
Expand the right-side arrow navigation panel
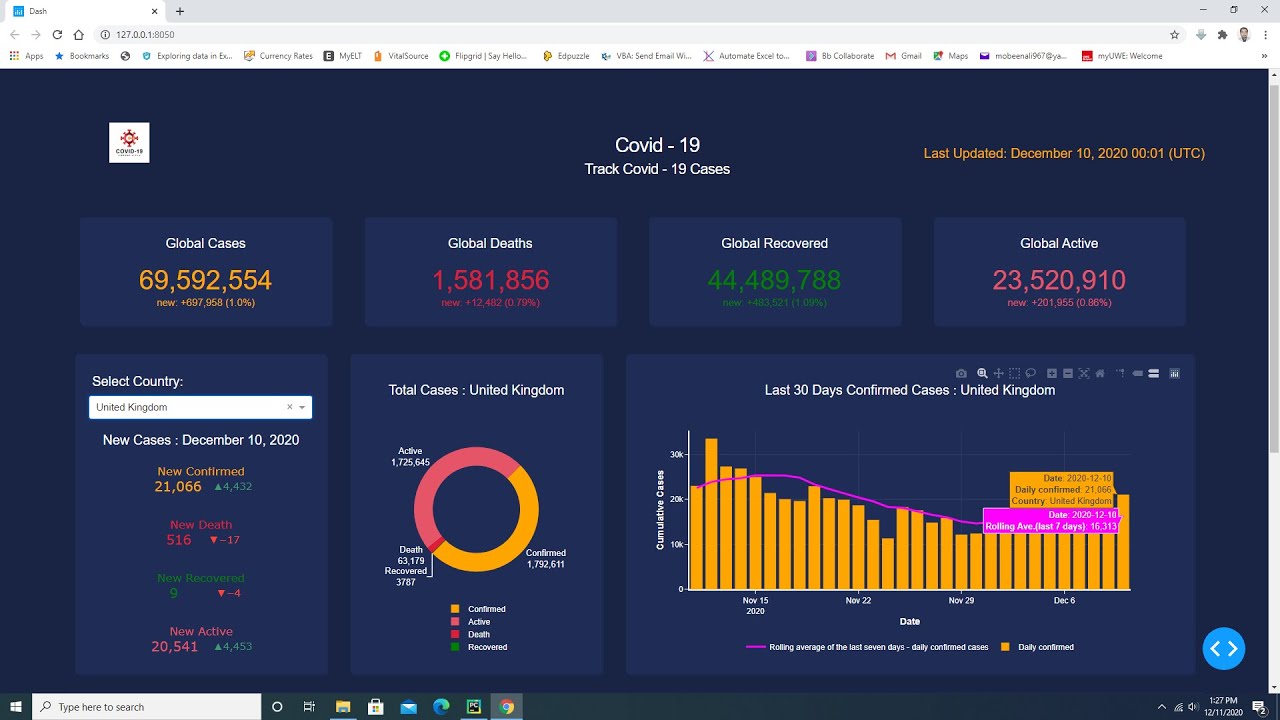coord(1223,649)
